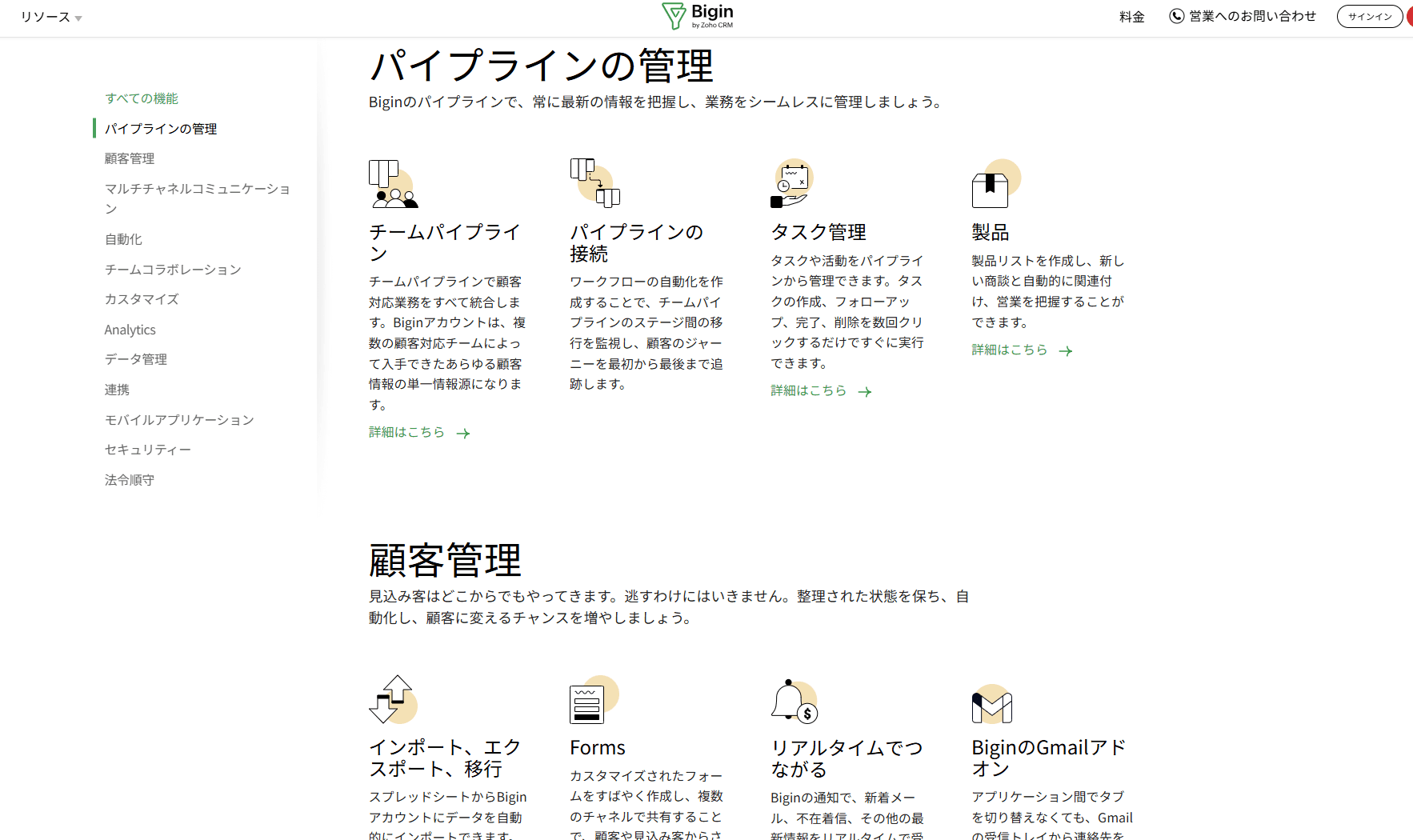This screenshot has height=840, width=1413.
Task: Open 詳細はこちら under チームパイプライン
Action: tap(406, 432)
